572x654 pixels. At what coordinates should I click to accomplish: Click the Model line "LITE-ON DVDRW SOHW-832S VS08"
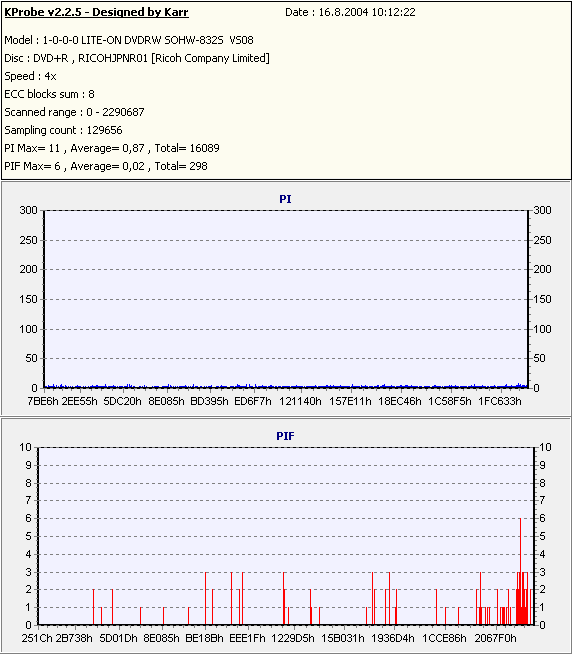point(167,40)
